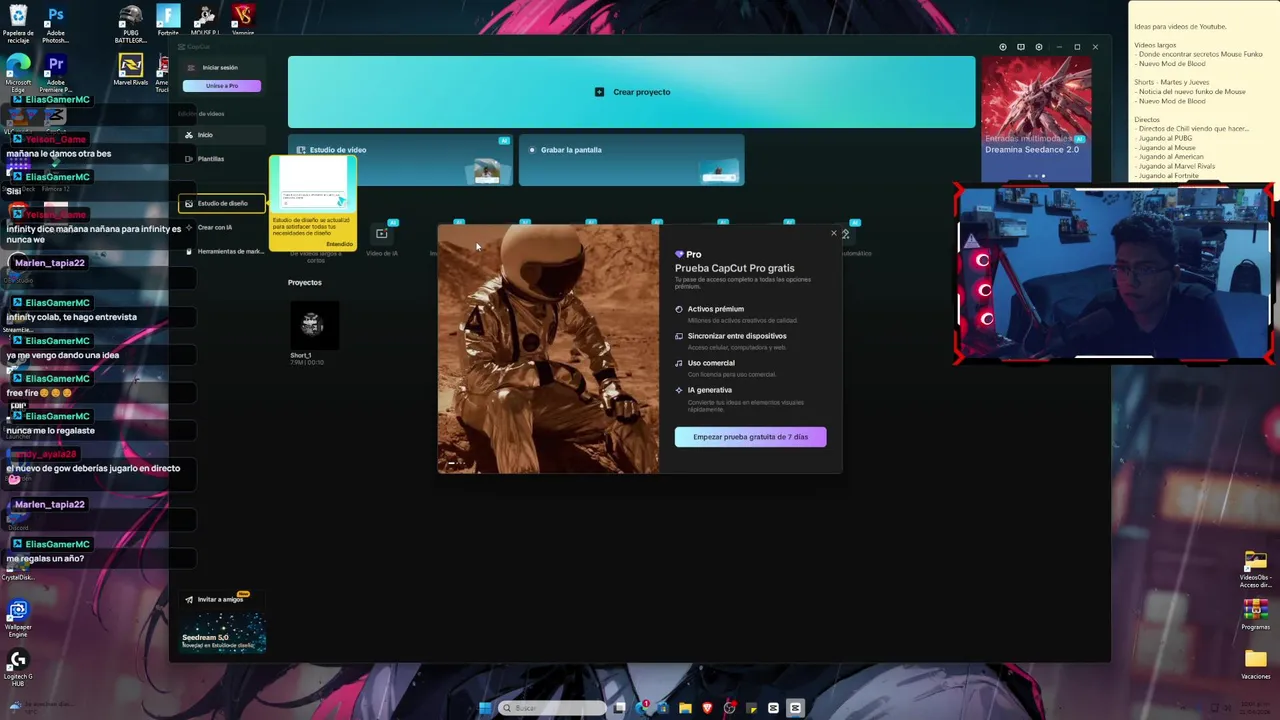Click the Inicio sidebar icon

click(188, 135)
